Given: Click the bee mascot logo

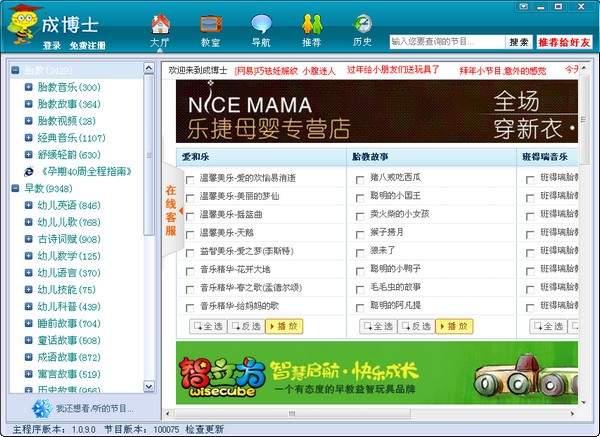Looking at the screenshot, I should coord(22,24).
